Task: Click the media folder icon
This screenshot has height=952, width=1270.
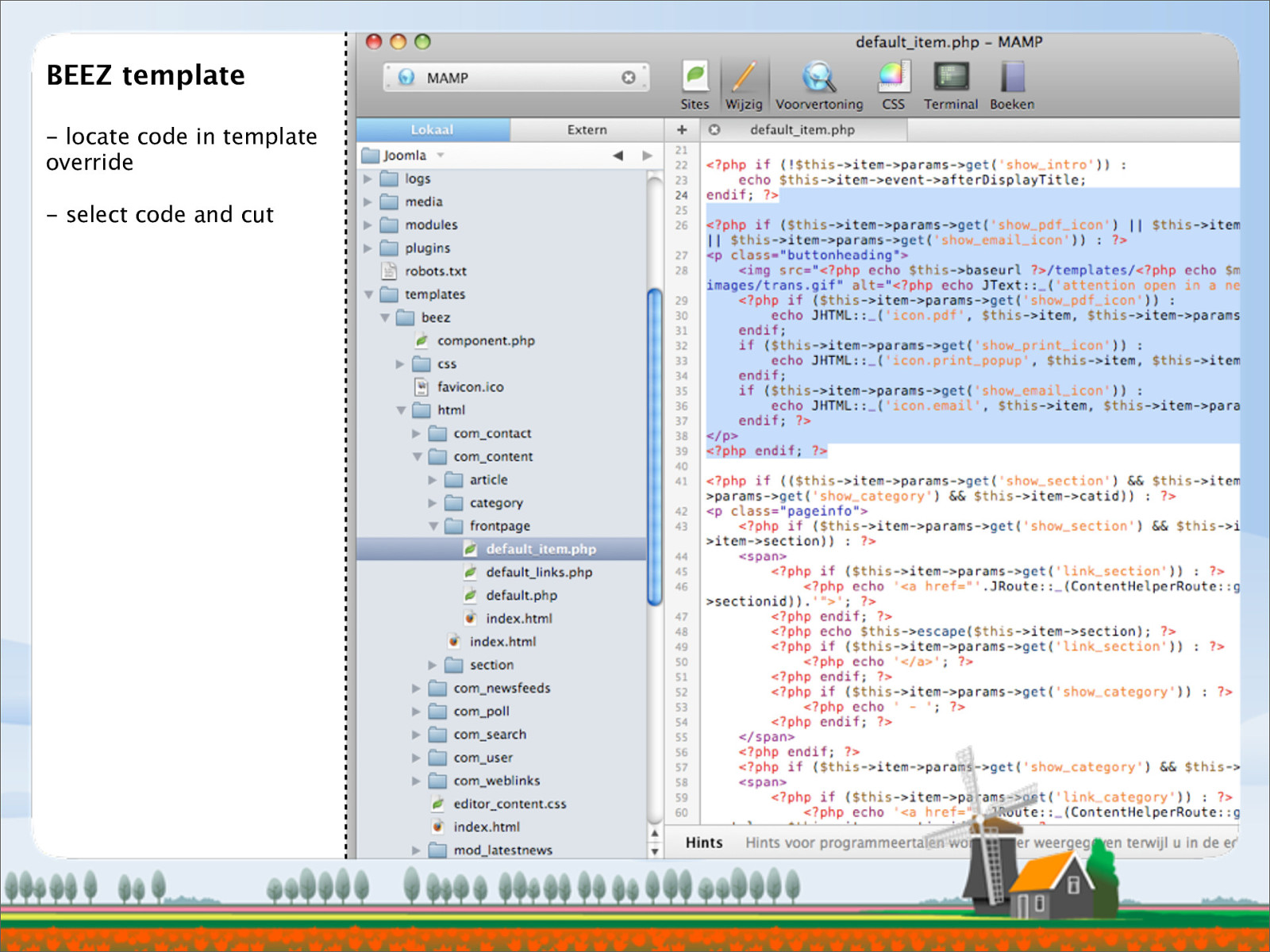Action: coord(389,202)
